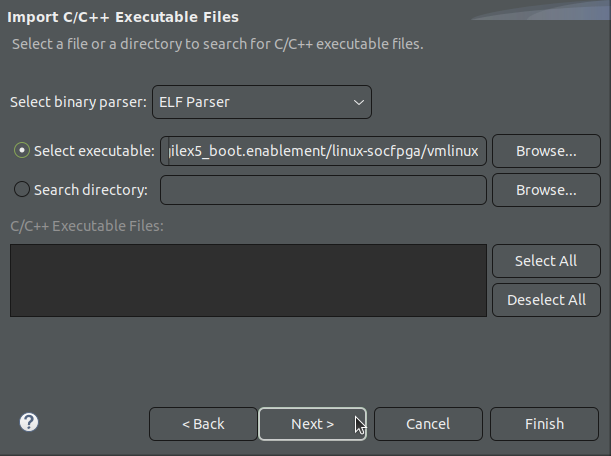Click the 'Search directory:' label text

pos(90,190)
